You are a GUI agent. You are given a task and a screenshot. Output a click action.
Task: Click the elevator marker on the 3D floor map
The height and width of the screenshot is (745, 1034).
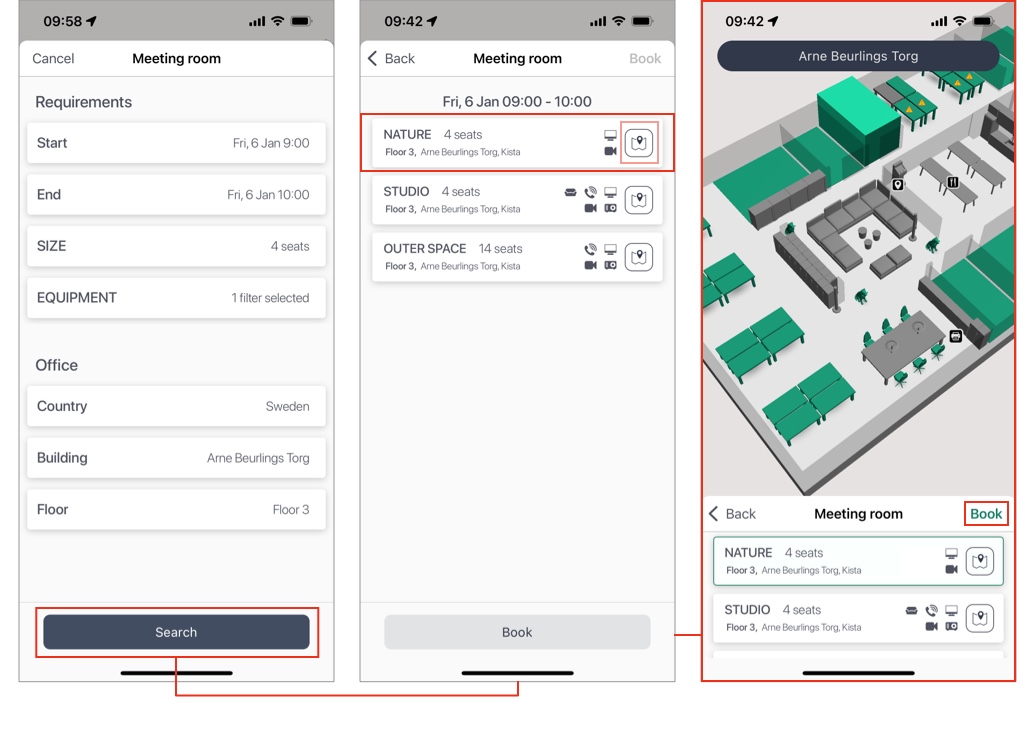pos(897,184)
